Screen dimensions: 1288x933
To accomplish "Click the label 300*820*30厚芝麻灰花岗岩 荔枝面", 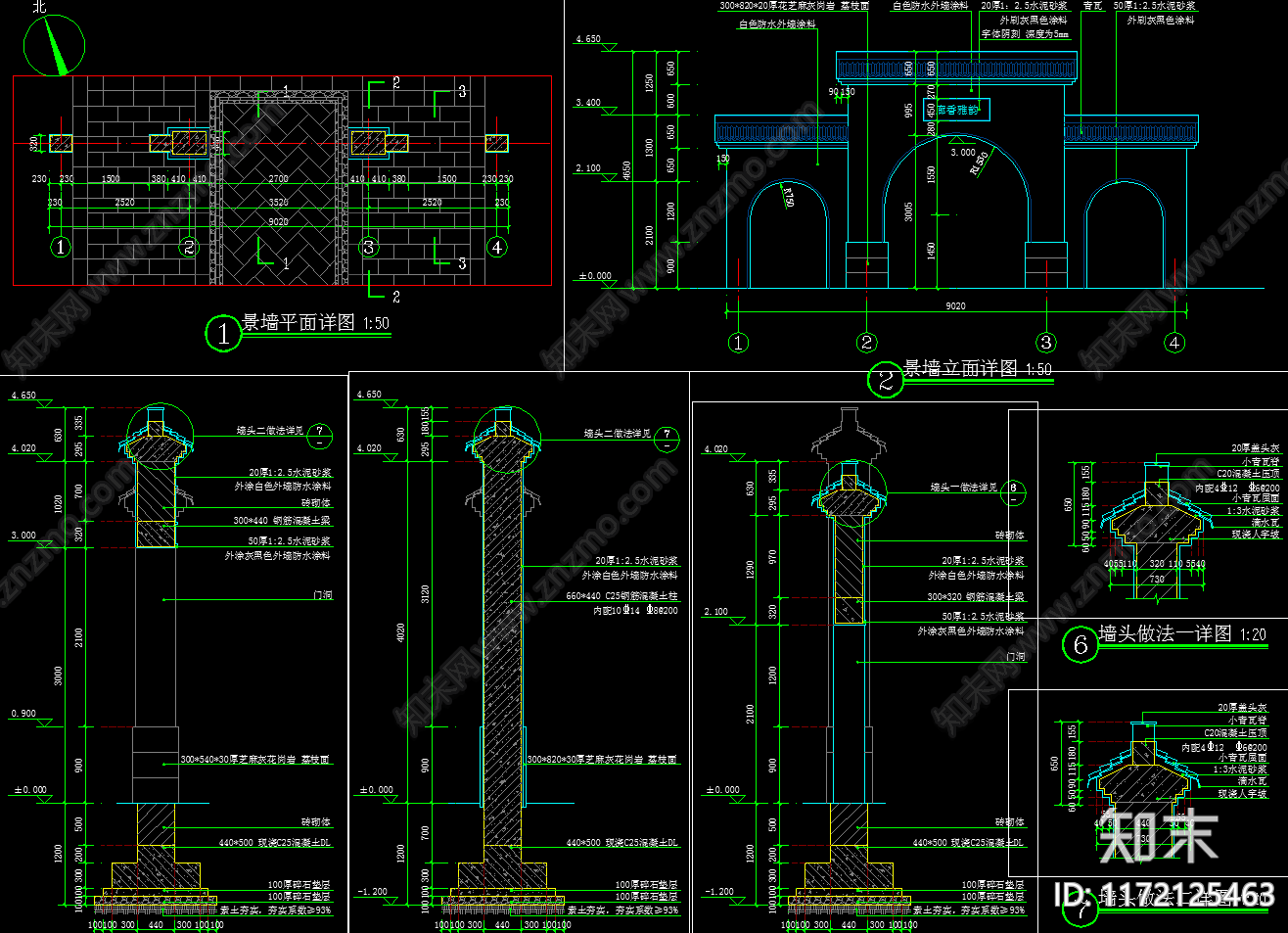I will point(602,760).
